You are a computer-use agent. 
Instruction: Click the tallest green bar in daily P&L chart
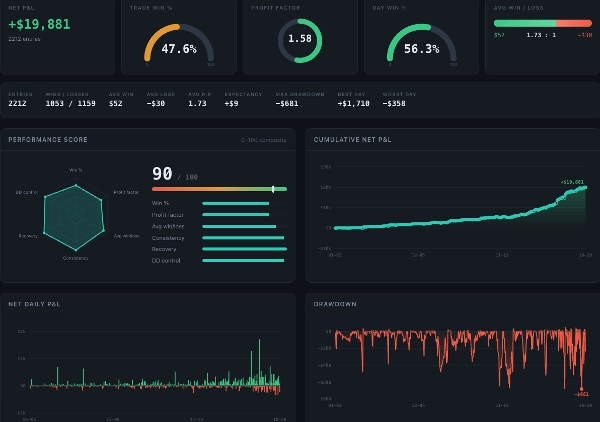[259, 362]
